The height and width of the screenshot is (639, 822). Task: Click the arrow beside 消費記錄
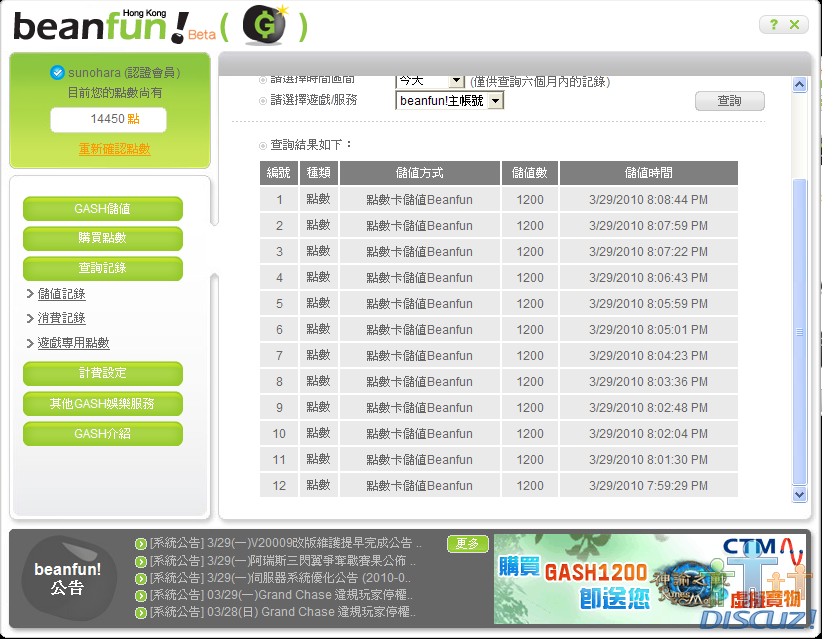30,318
